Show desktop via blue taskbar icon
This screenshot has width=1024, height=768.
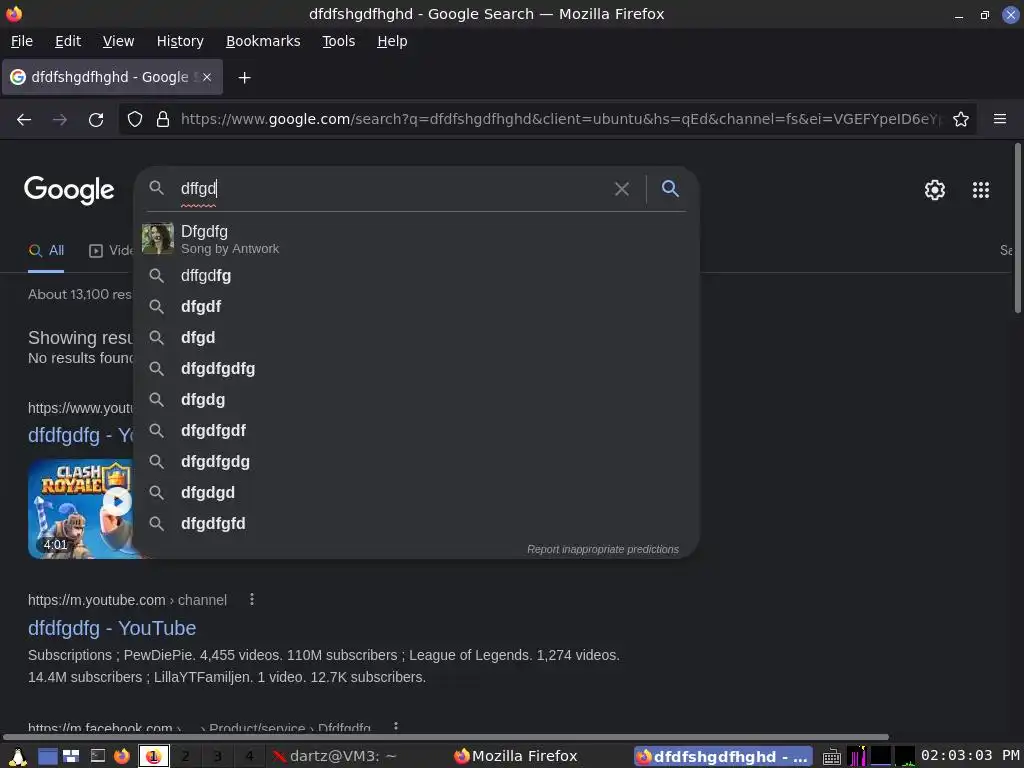point(48,756)
